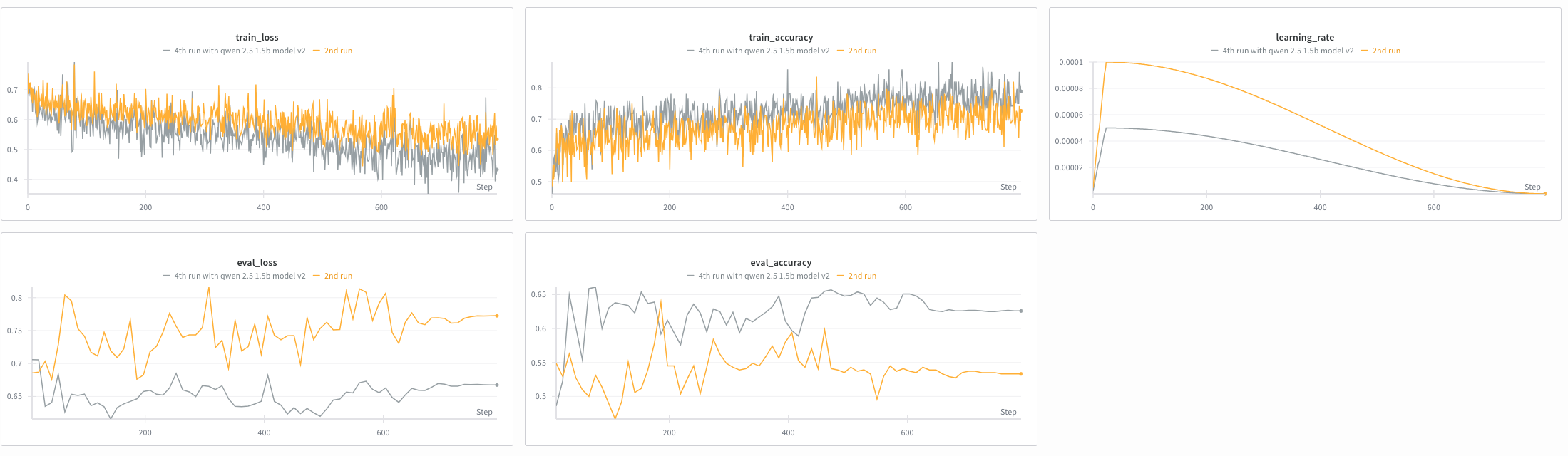Select the train_accuracy panel title
The width and height of the screenshot is (1568, 456).
tap(781, 38)
